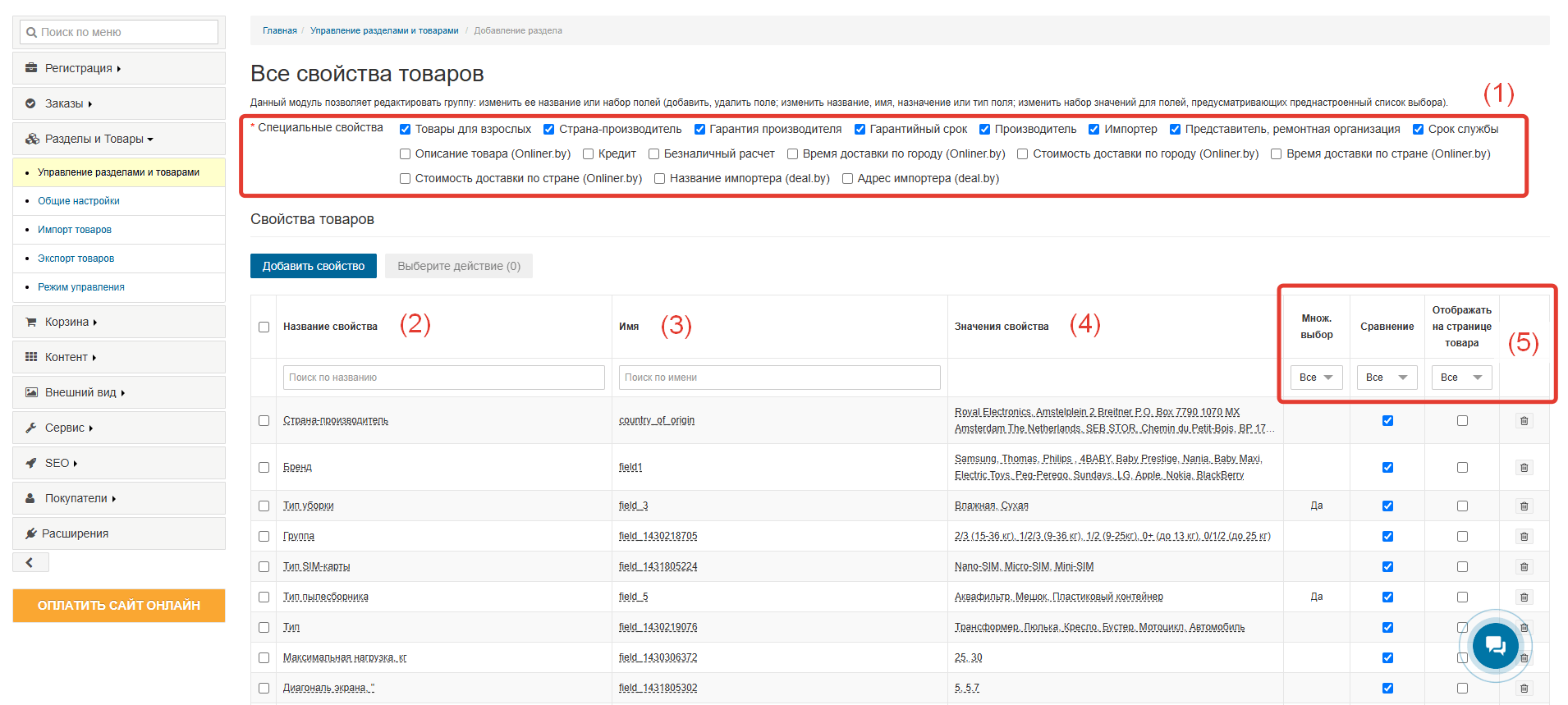Open Экспорт товаров submenu item
Screen dimensions: 1568x705
[x=76, y=259]
